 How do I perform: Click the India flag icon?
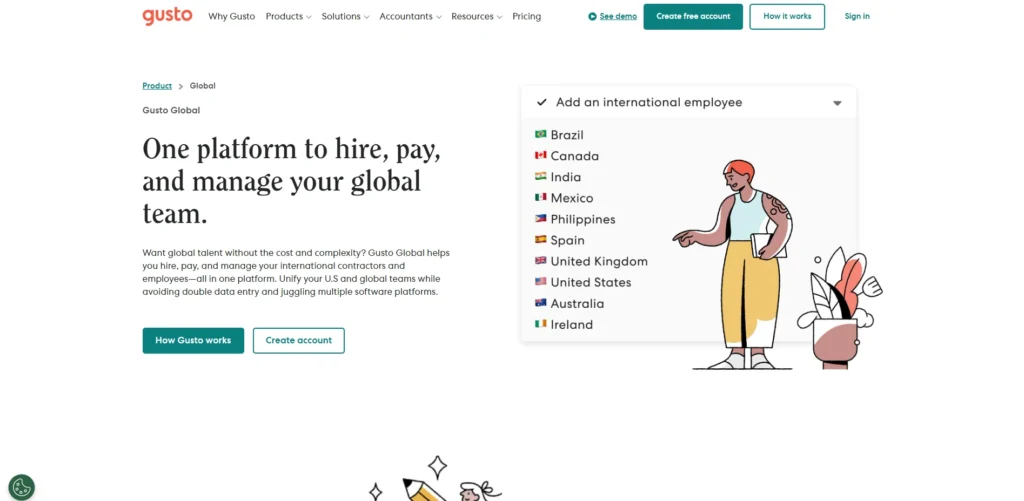541,176
